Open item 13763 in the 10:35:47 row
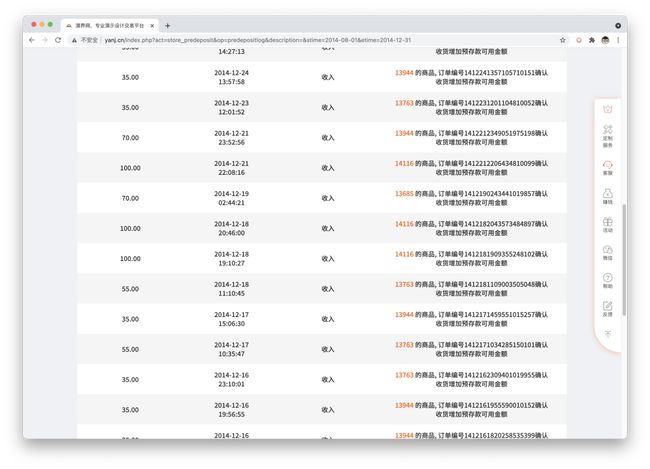 [x=404, y=345]
